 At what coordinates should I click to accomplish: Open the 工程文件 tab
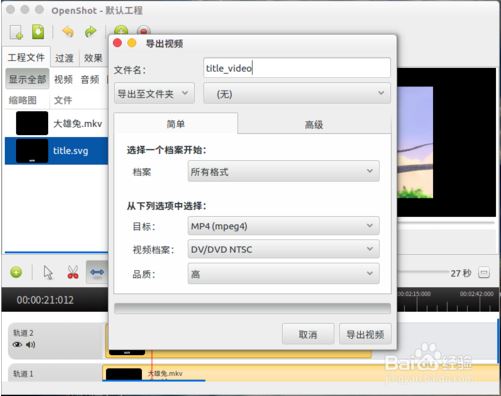click(26, 57)
